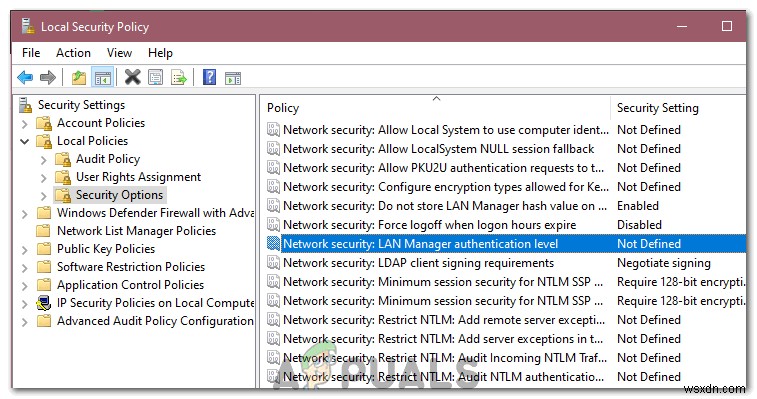Open the Help menu
Viewport: 757px width, 399px height.
pyautogui.click(x=160, y=53)
